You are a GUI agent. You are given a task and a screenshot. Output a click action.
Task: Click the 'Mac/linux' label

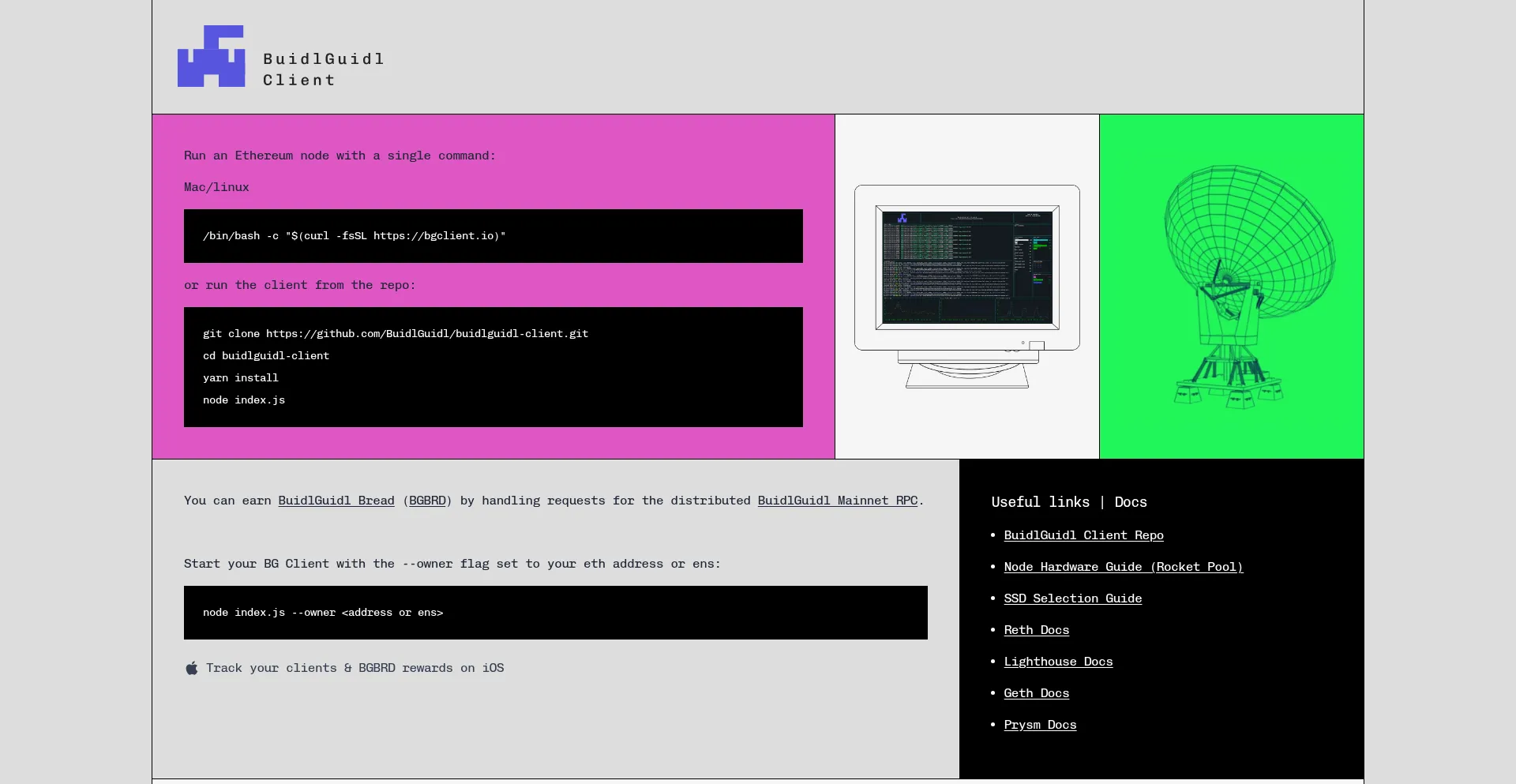click(x=216, y=187)
